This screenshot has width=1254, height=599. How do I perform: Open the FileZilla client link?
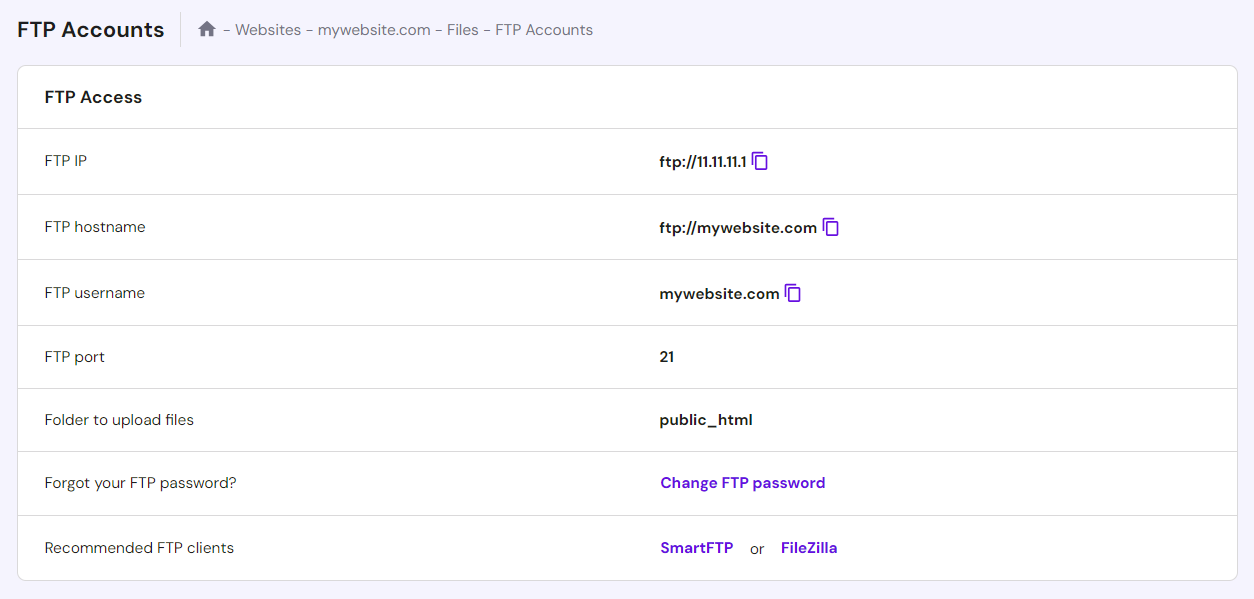click(808, 548)
